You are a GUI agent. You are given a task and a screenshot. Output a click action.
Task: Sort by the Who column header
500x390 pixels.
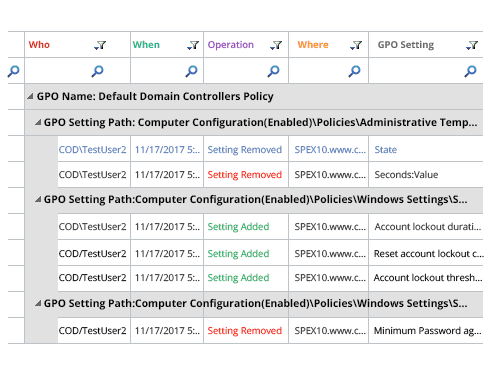click(39, 45)
